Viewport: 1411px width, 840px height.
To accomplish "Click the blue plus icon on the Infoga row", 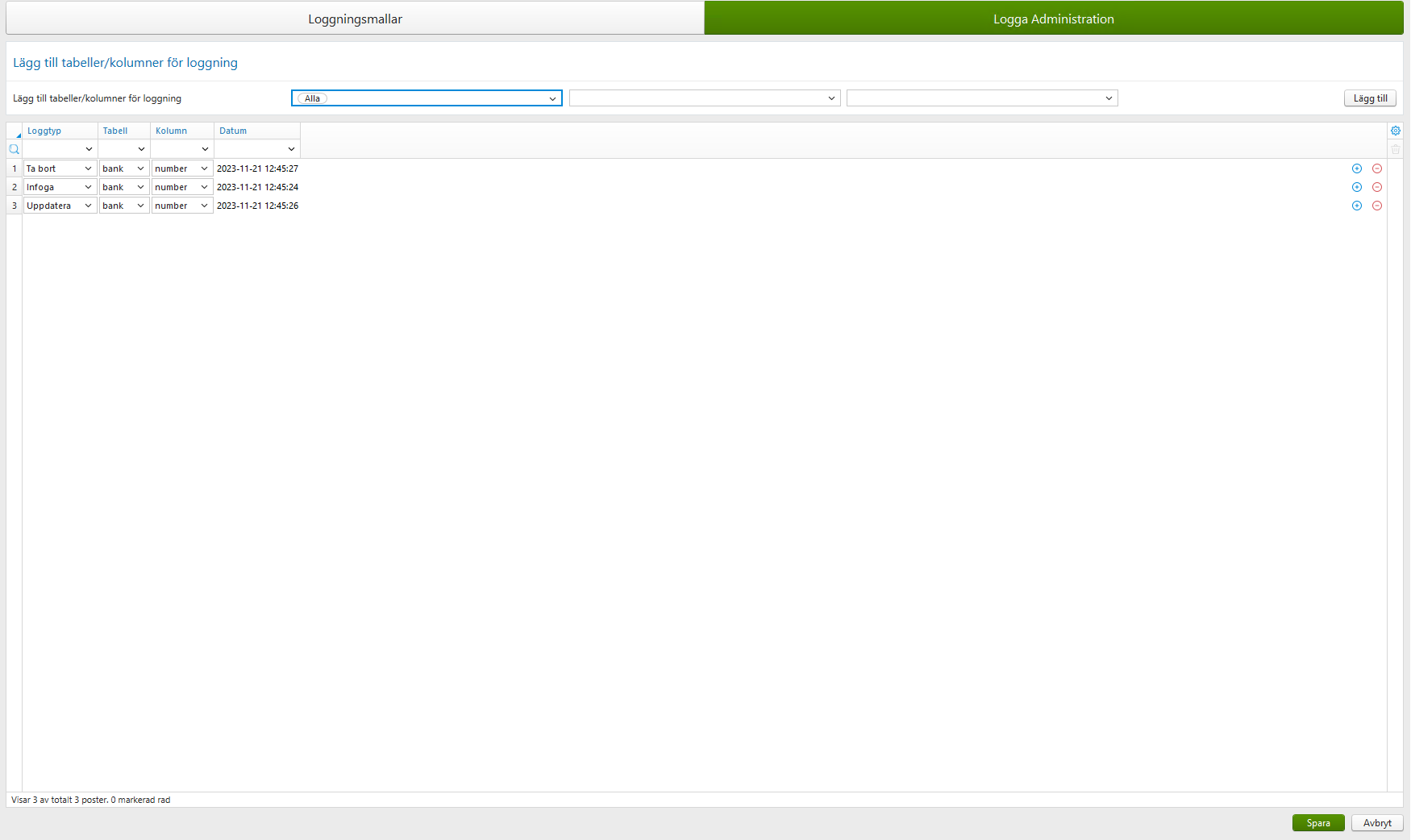I will pyautogui.click(x=1356, y=187).
